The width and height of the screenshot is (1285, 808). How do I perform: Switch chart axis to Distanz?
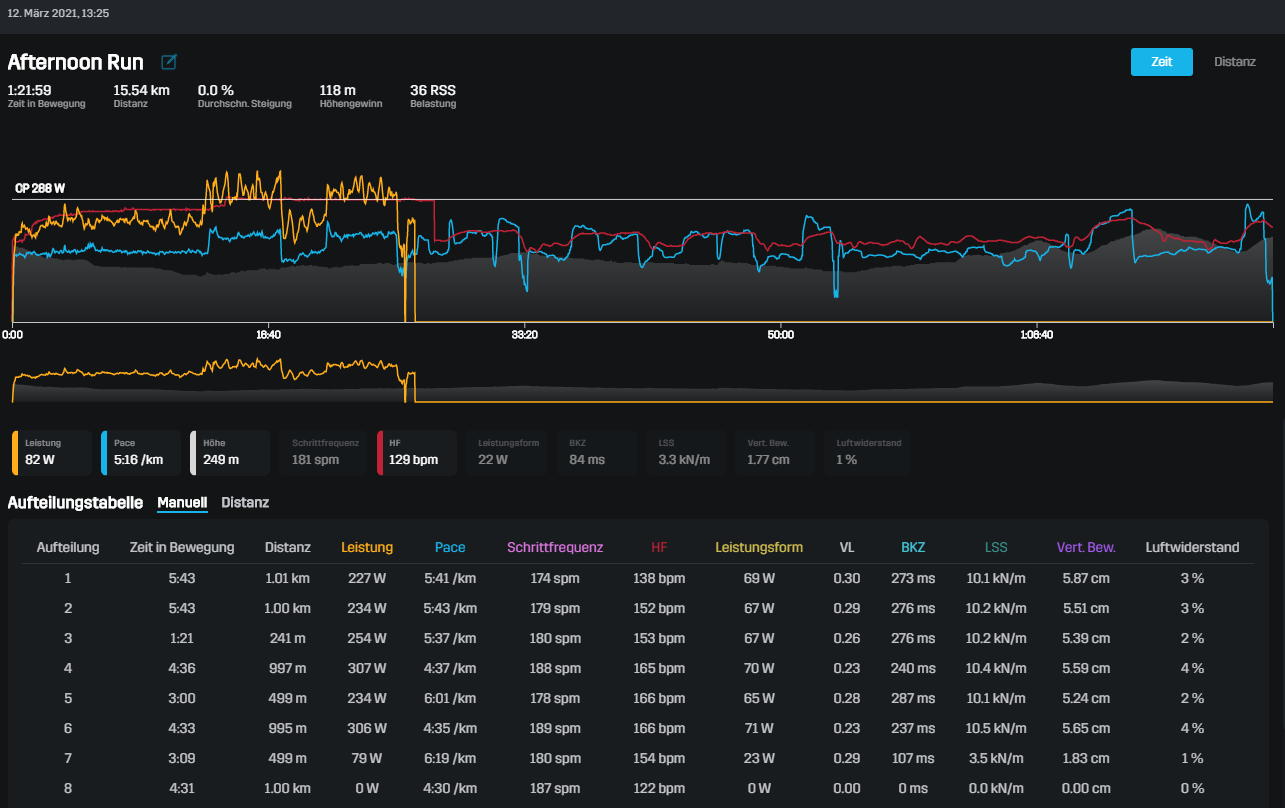pyautogui.click(x=1234, y=61)
